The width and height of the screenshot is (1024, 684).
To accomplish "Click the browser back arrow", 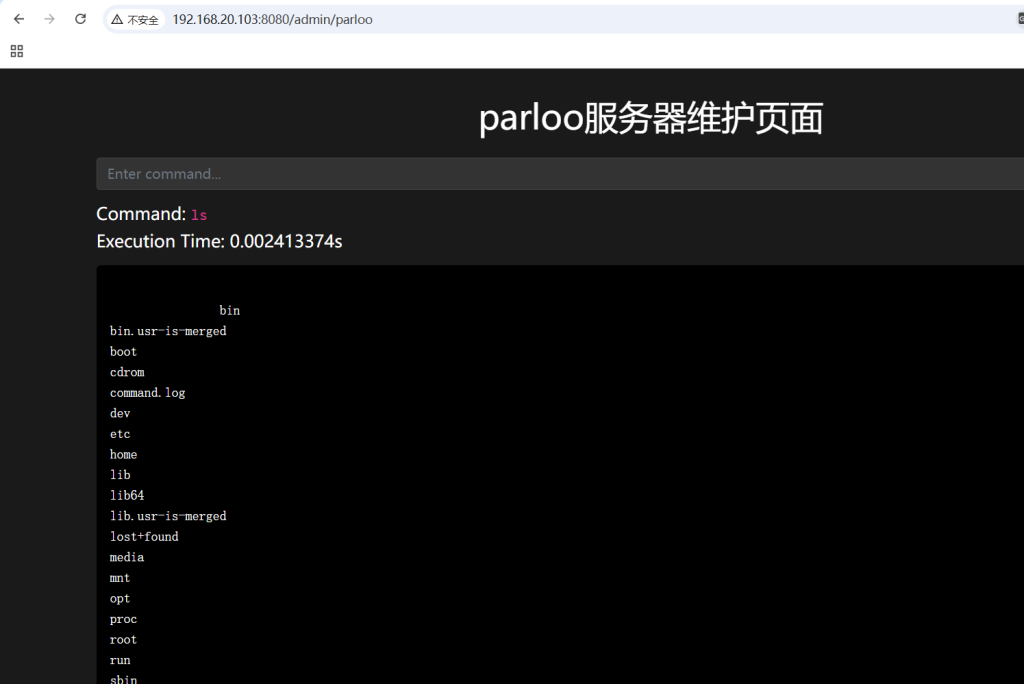I will [19, 19].
